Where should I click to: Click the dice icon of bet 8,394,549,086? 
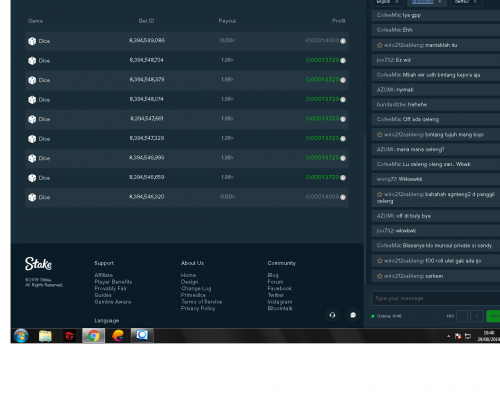coord(32,41)
